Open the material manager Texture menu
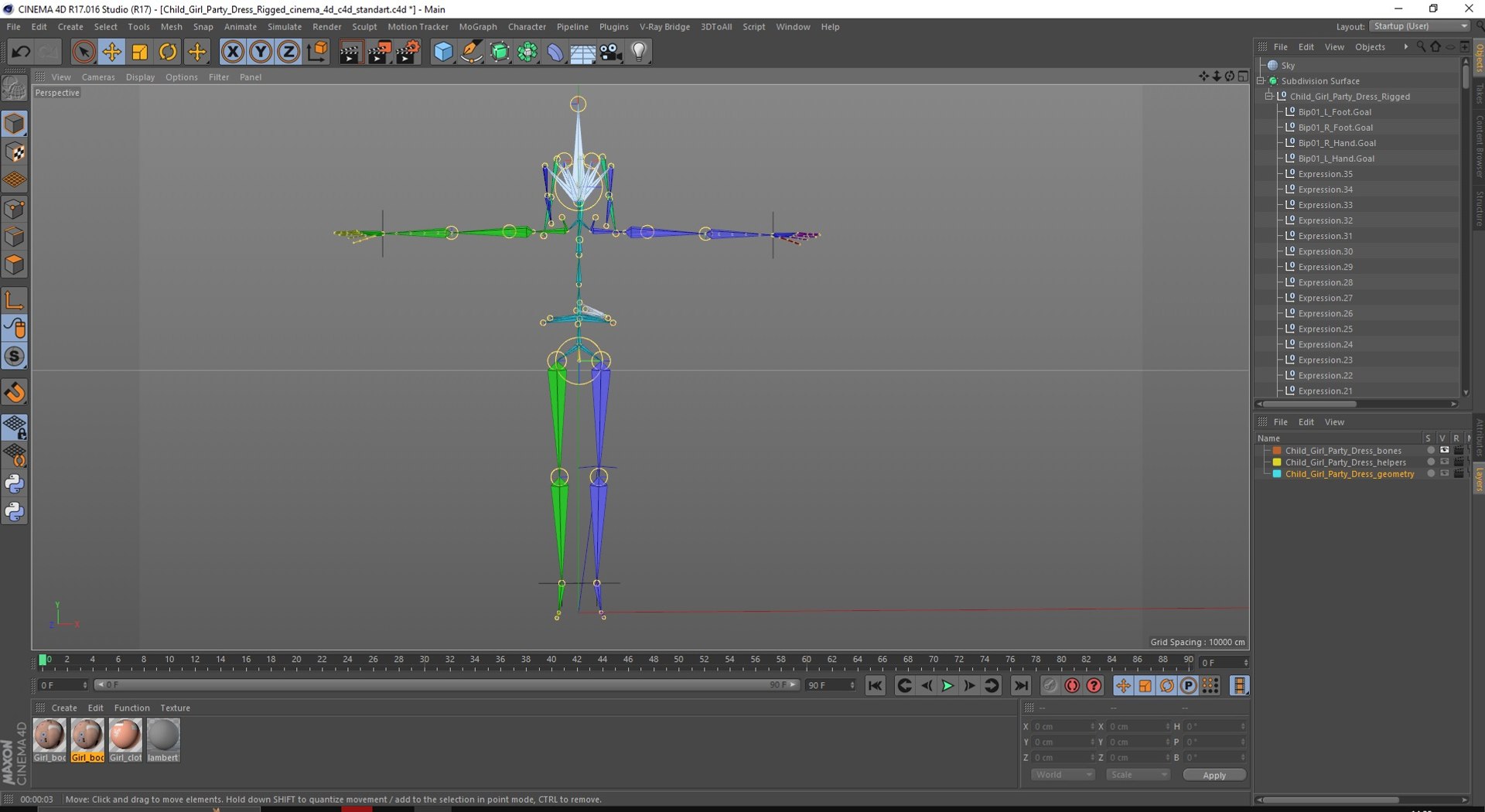Image resolution: width=1485 pixels, height=812 pixels. [x=175, y=708]
